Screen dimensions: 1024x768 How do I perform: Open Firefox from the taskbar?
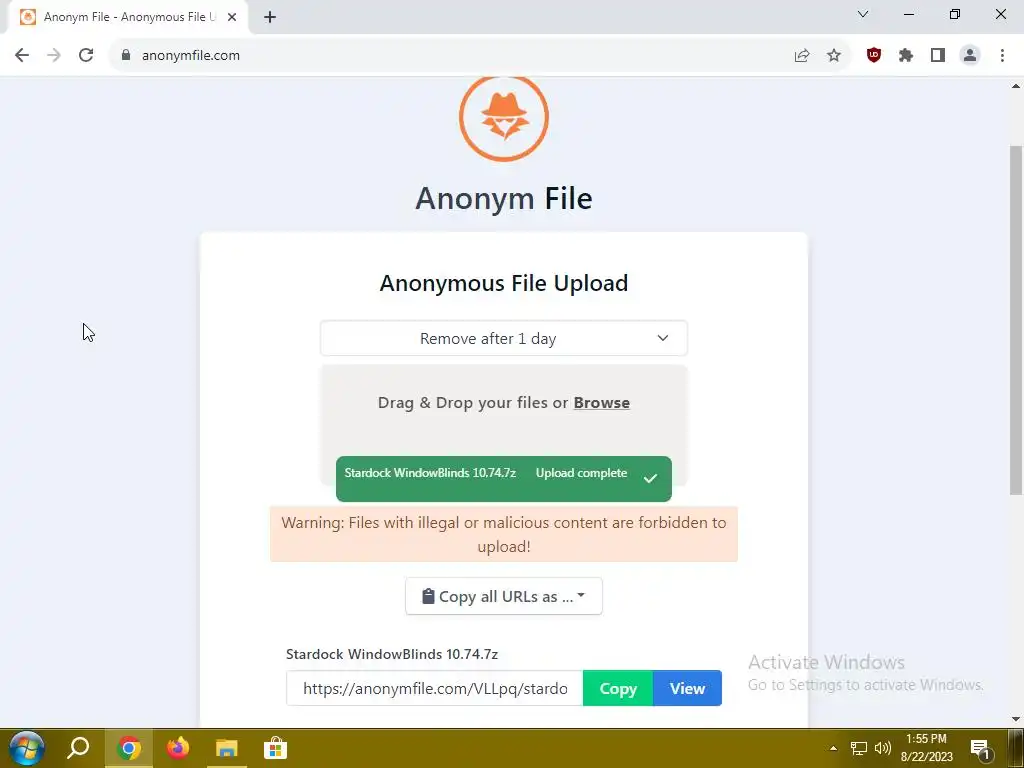pyautogui.click(x=178, y=748)
